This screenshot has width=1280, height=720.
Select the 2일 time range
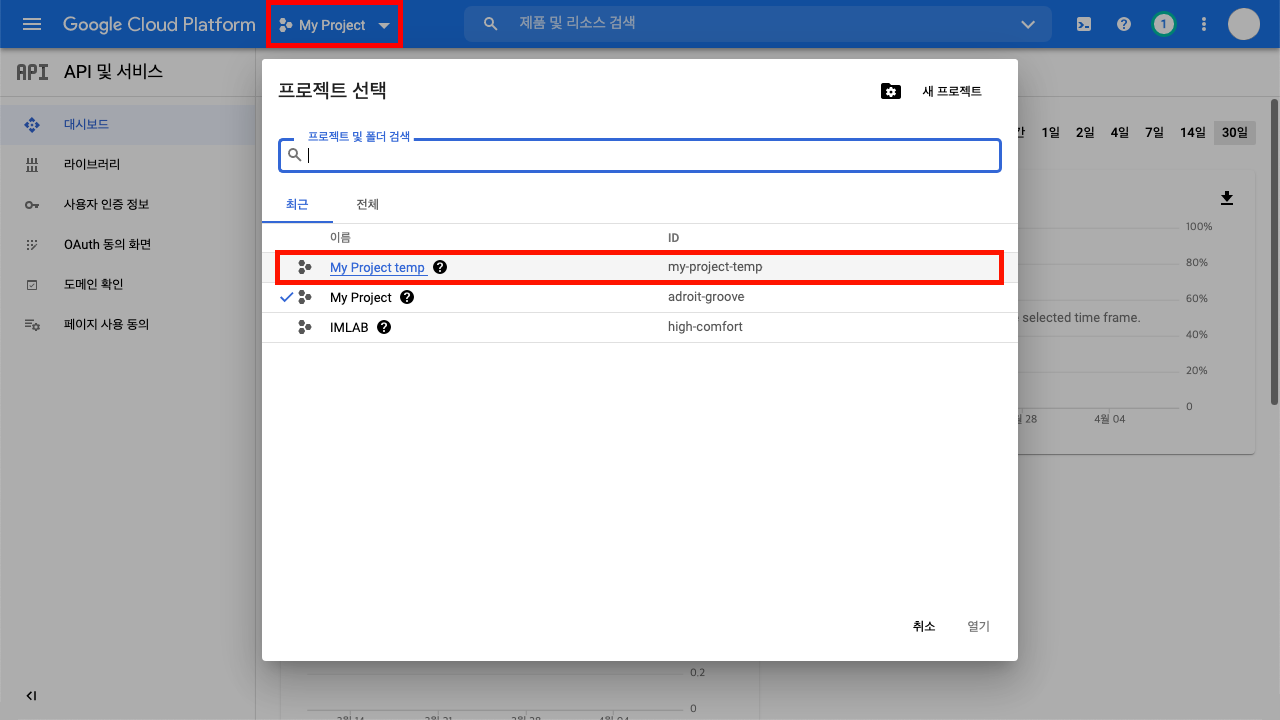pos(1085,132)
